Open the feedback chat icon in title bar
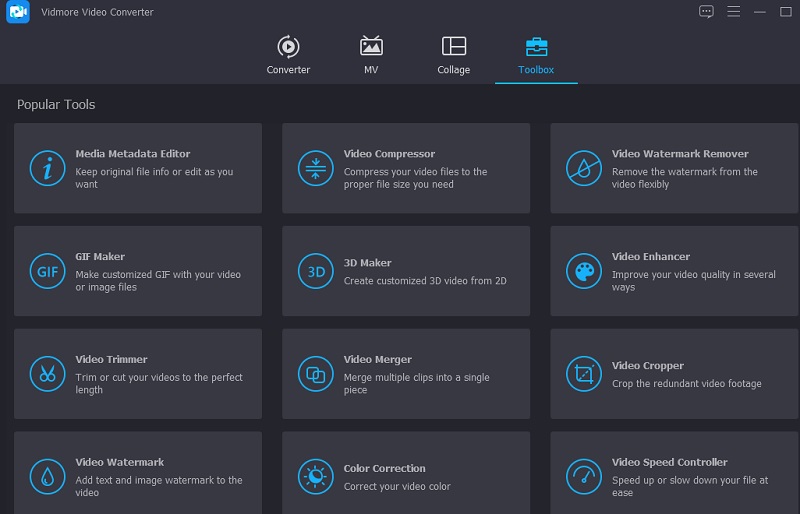 click(706, 11)
